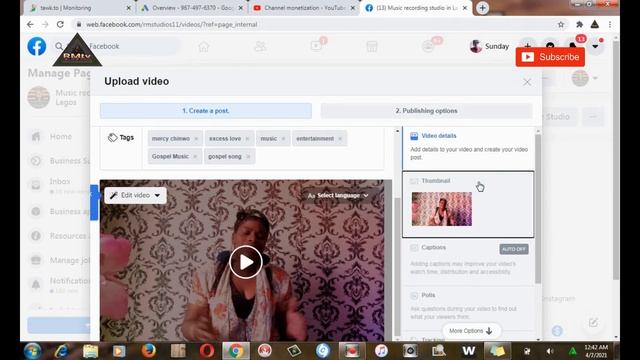Expand the Facebook account menu arrow
This screenshot has height=360, width=640.
pos(595,46)
